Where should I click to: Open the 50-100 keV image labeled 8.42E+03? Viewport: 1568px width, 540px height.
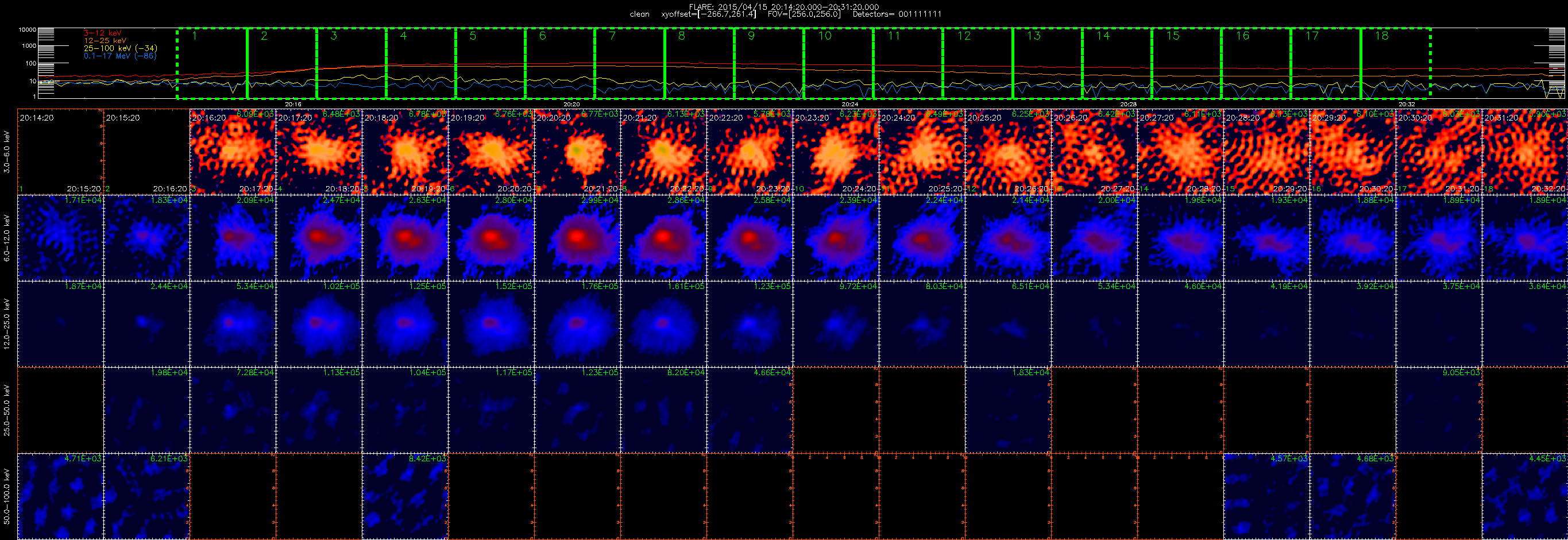[405, 496]
